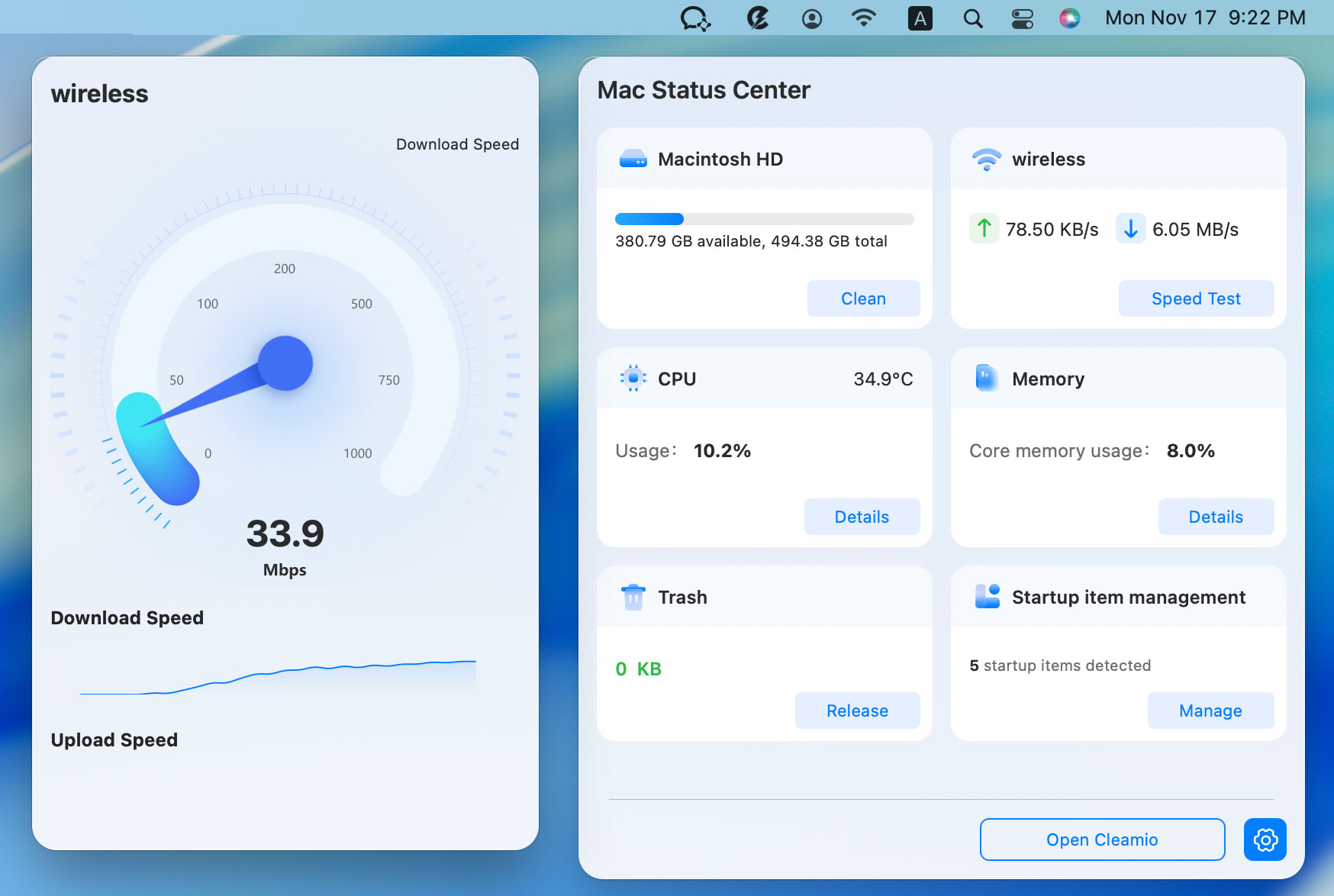Select the CPU chip icon
1334x896 pixels.
633,378
